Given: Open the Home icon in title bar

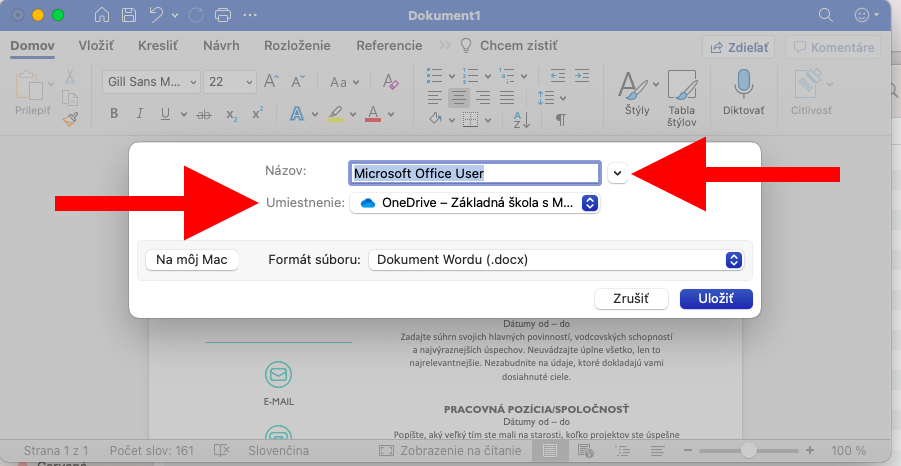Looking at the screenshot, I should pyautogui.click(x=101, y=16).
